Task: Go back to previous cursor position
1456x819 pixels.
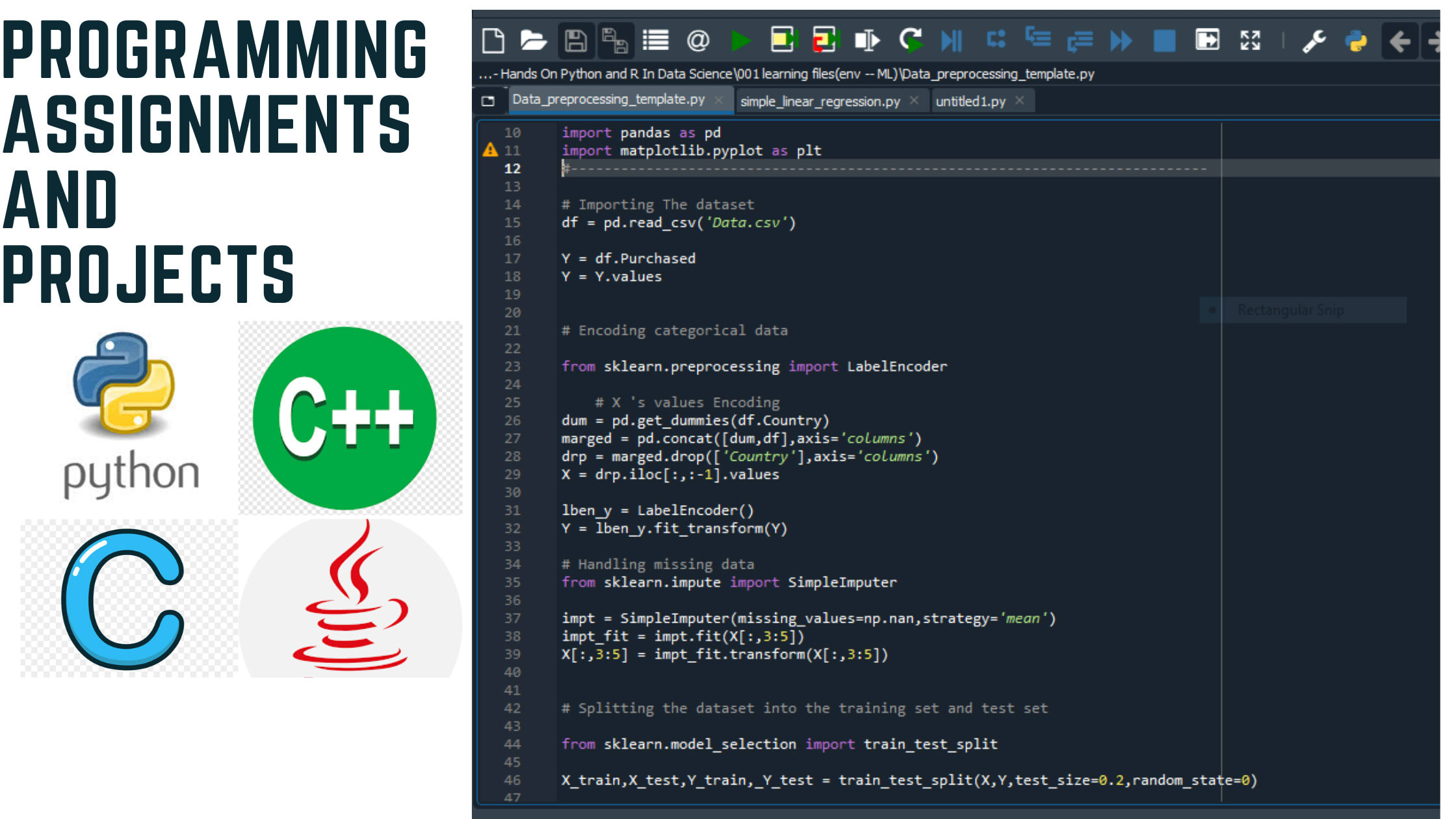Action: pos(1399,40)
